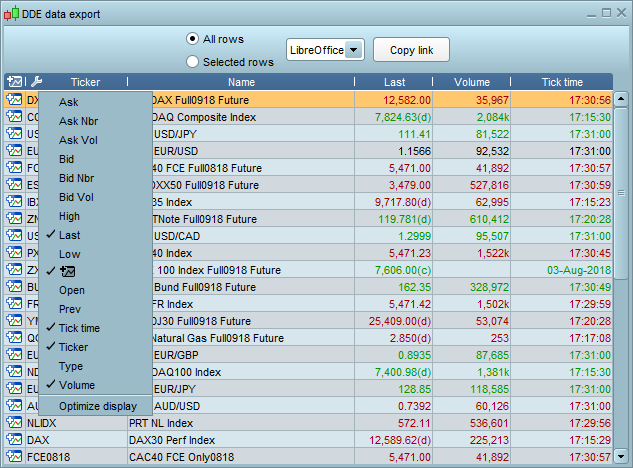Uncheck Tick time in the column menu
Image resolution: width=633 pixels, height=468 pixels.
[x=79, y=328]
